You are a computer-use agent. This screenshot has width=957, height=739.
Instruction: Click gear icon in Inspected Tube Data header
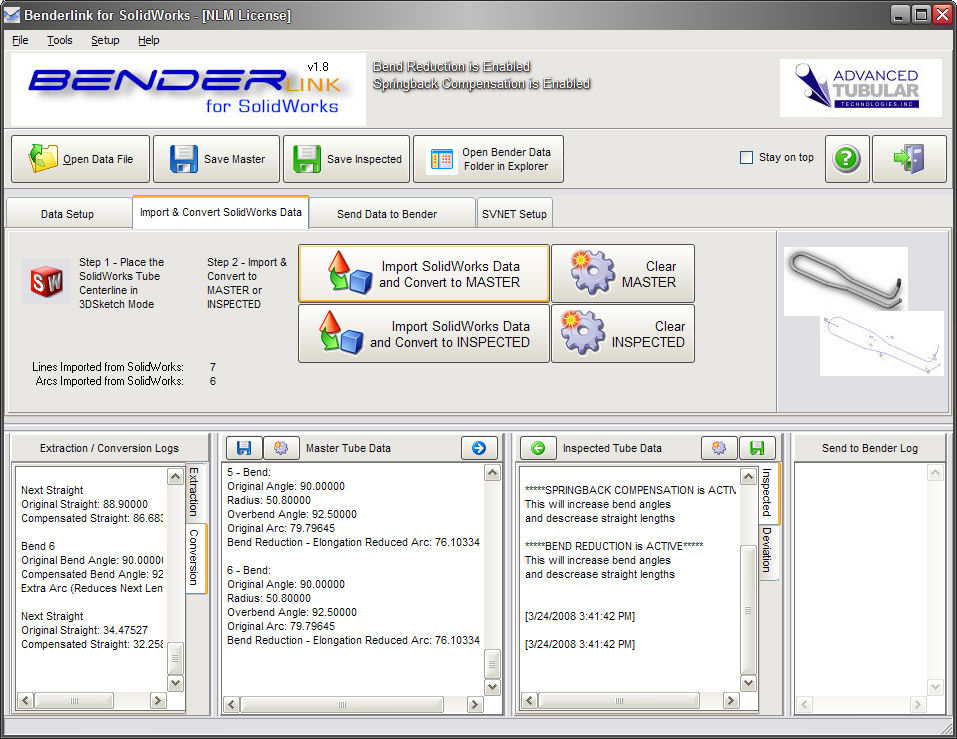718,448
